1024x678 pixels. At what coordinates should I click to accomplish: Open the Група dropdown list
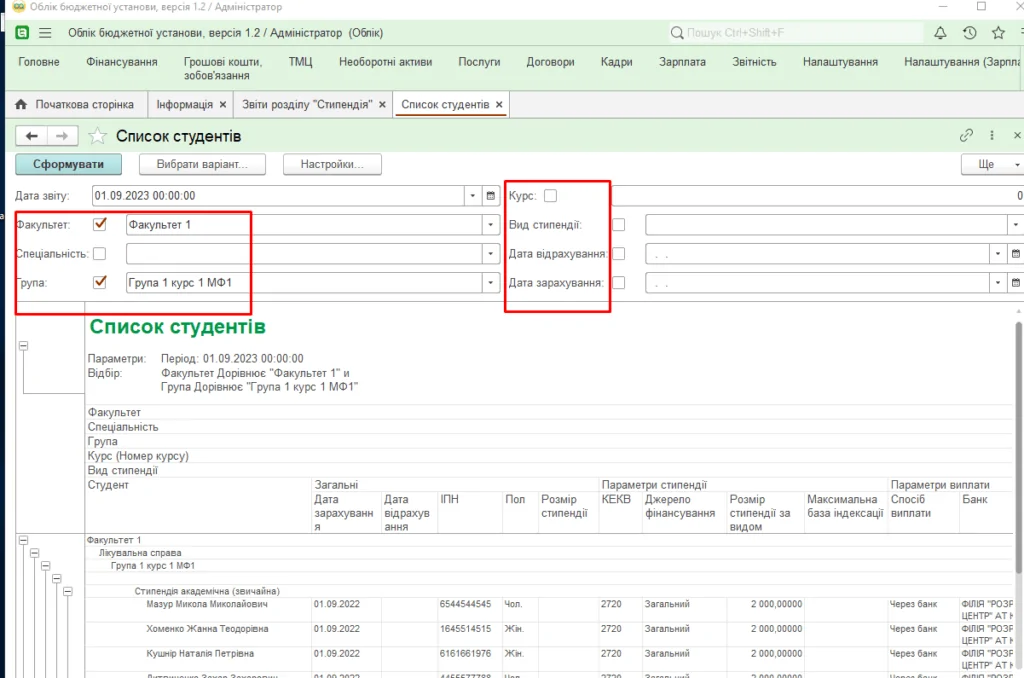(490, 283)
